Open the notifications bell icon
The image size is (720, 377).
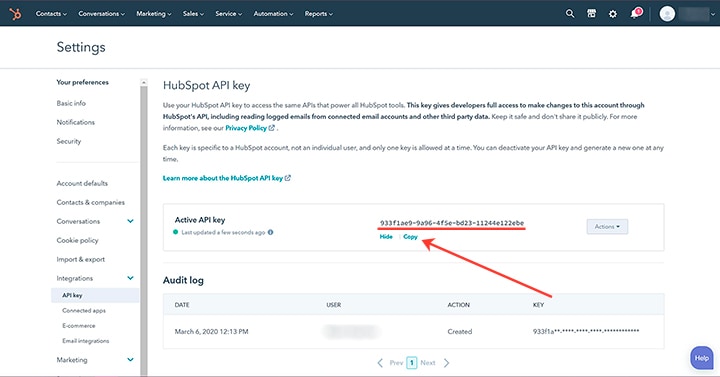(x=635, y=13)
